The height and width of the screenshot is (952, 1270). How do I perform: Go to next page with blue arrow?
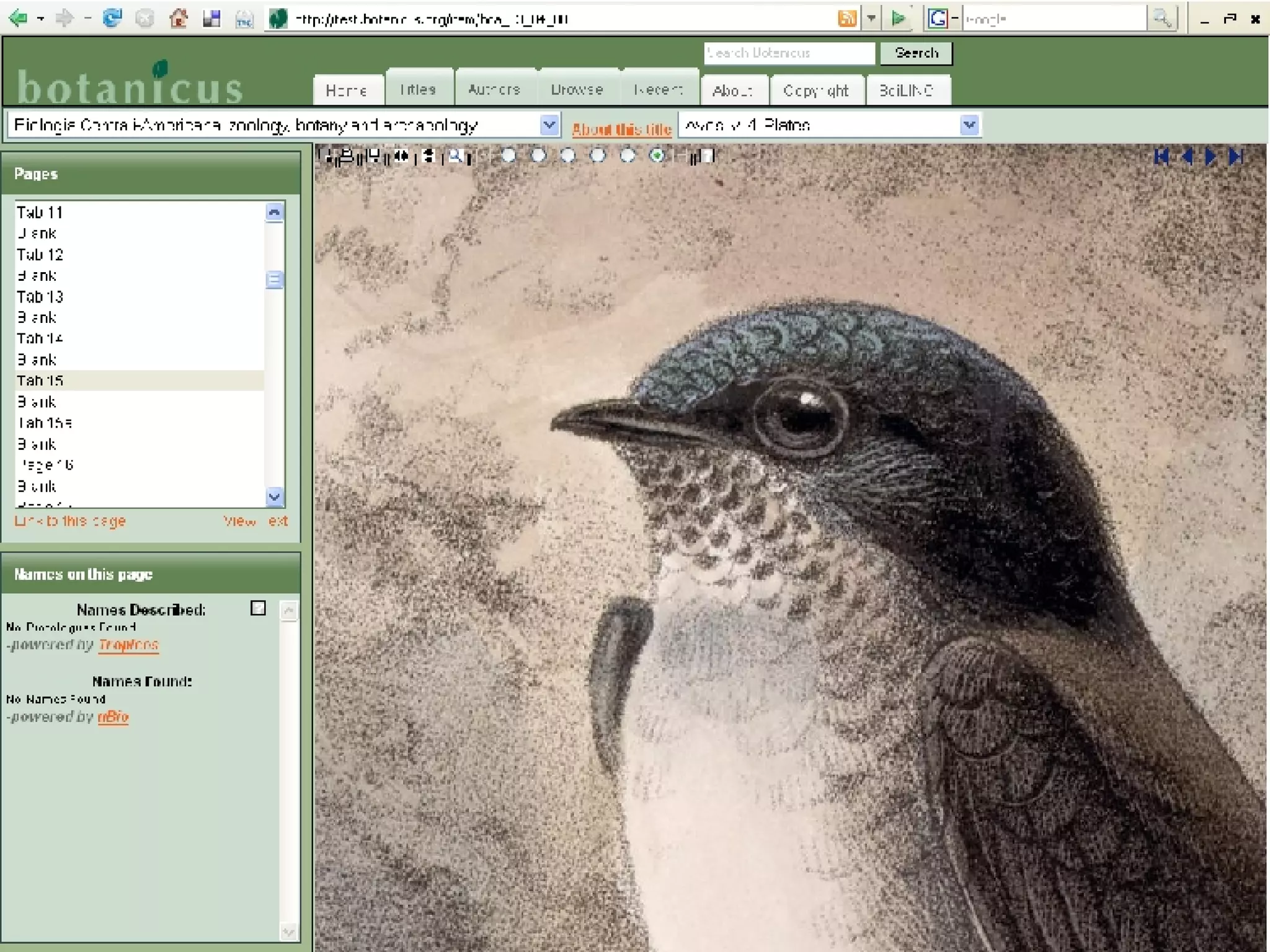1210,157
